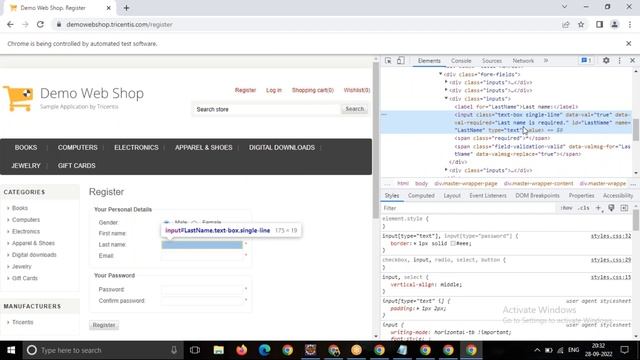This screenshot has width=640, height=360.
Task: Open the Windows Start menu
Action: [11, 350]
